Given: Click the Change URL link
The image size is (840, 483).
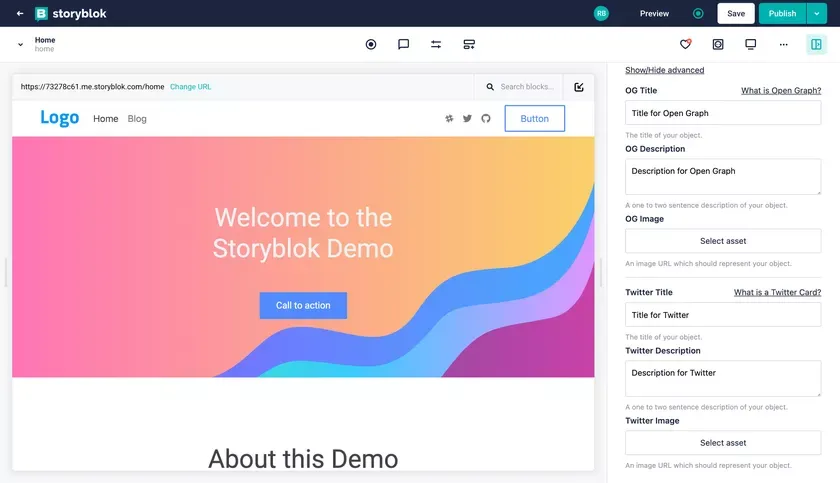Looking at the screenshot, I should coord(190,87).
